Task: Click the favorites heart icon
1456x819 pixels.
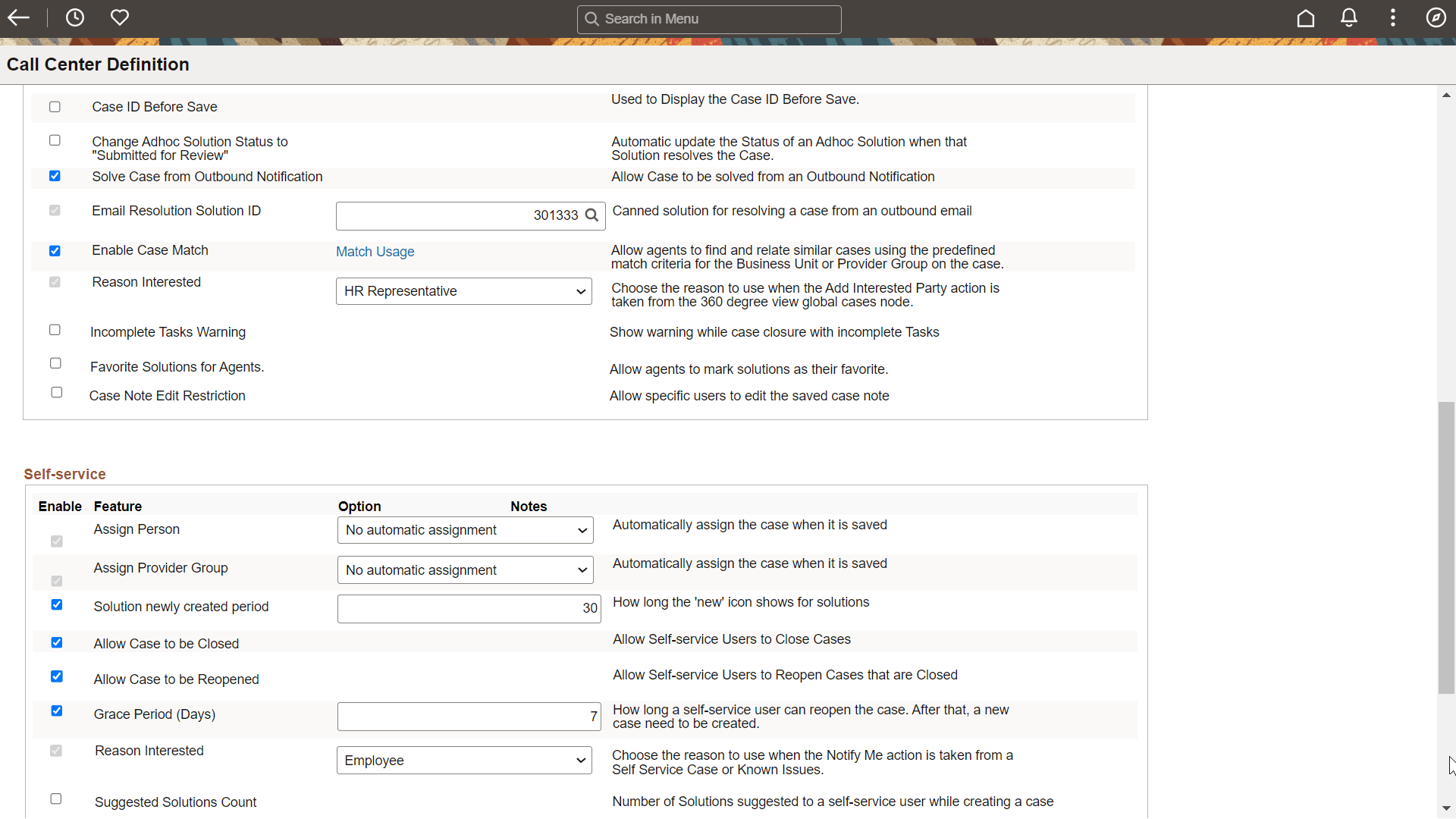Action: pyautogui.click(x=120, y=18)
